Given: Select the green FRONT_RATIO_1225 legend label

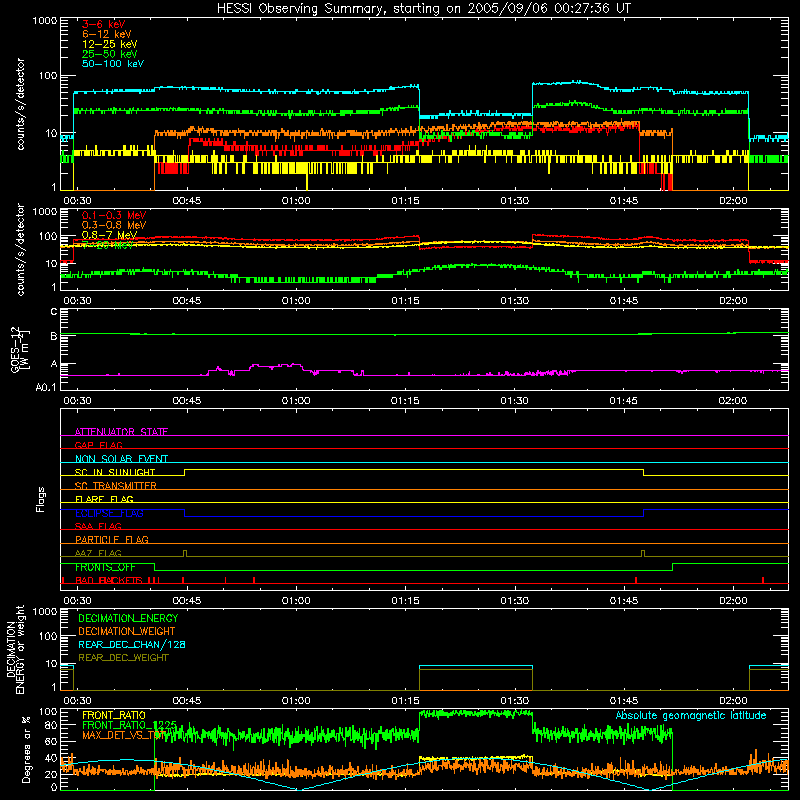Looking at the screenshot, I should click(x=129, y=725).
